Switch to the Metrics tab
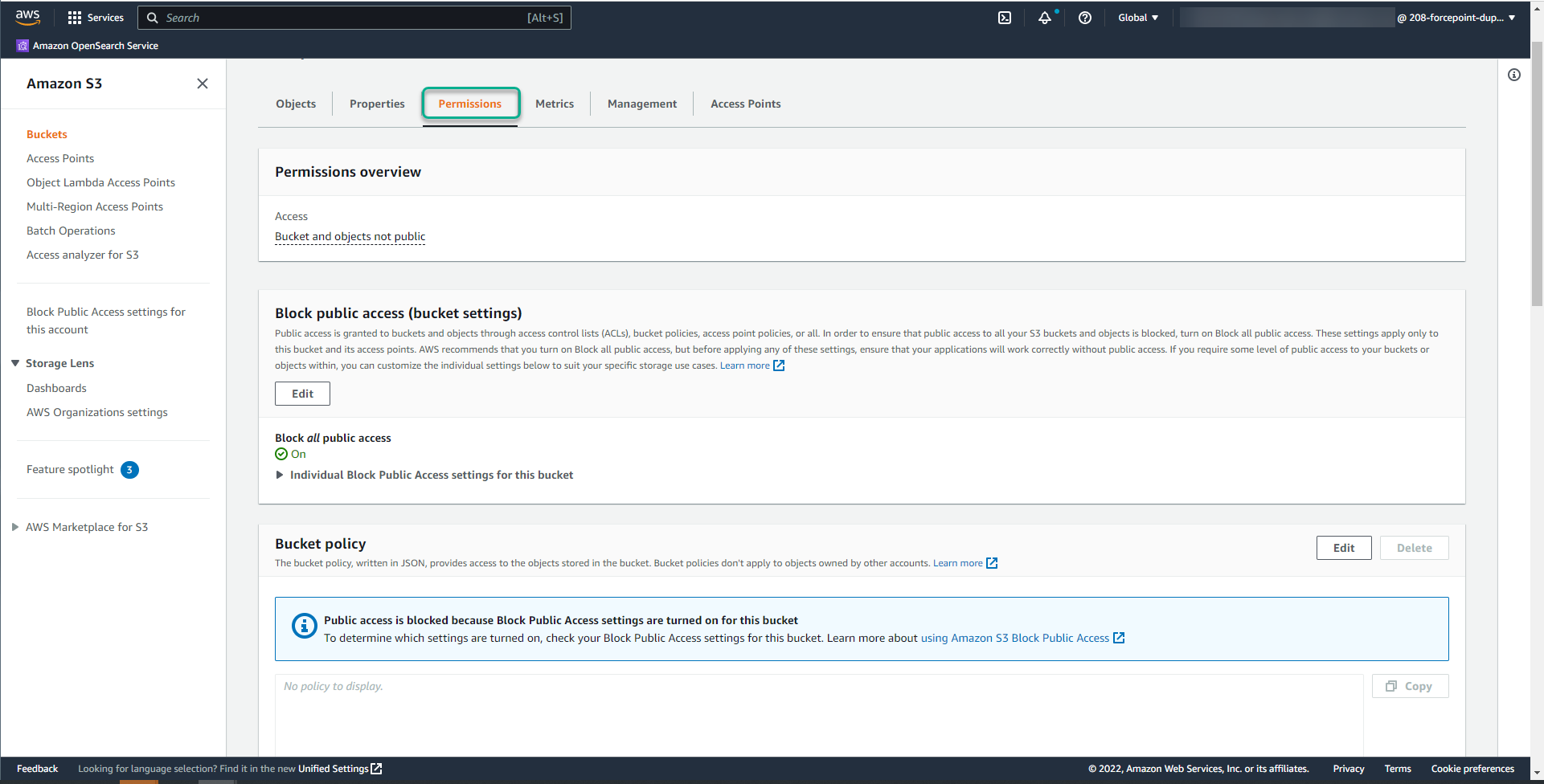The width and height of the screenshot is (1544, 784). [x=554, y=104]
